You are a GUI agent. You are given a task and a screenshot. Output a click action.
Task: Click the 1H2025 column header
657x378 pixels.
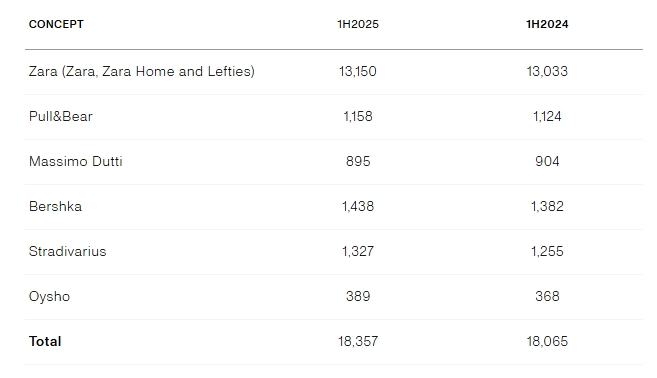pos(358,24)
